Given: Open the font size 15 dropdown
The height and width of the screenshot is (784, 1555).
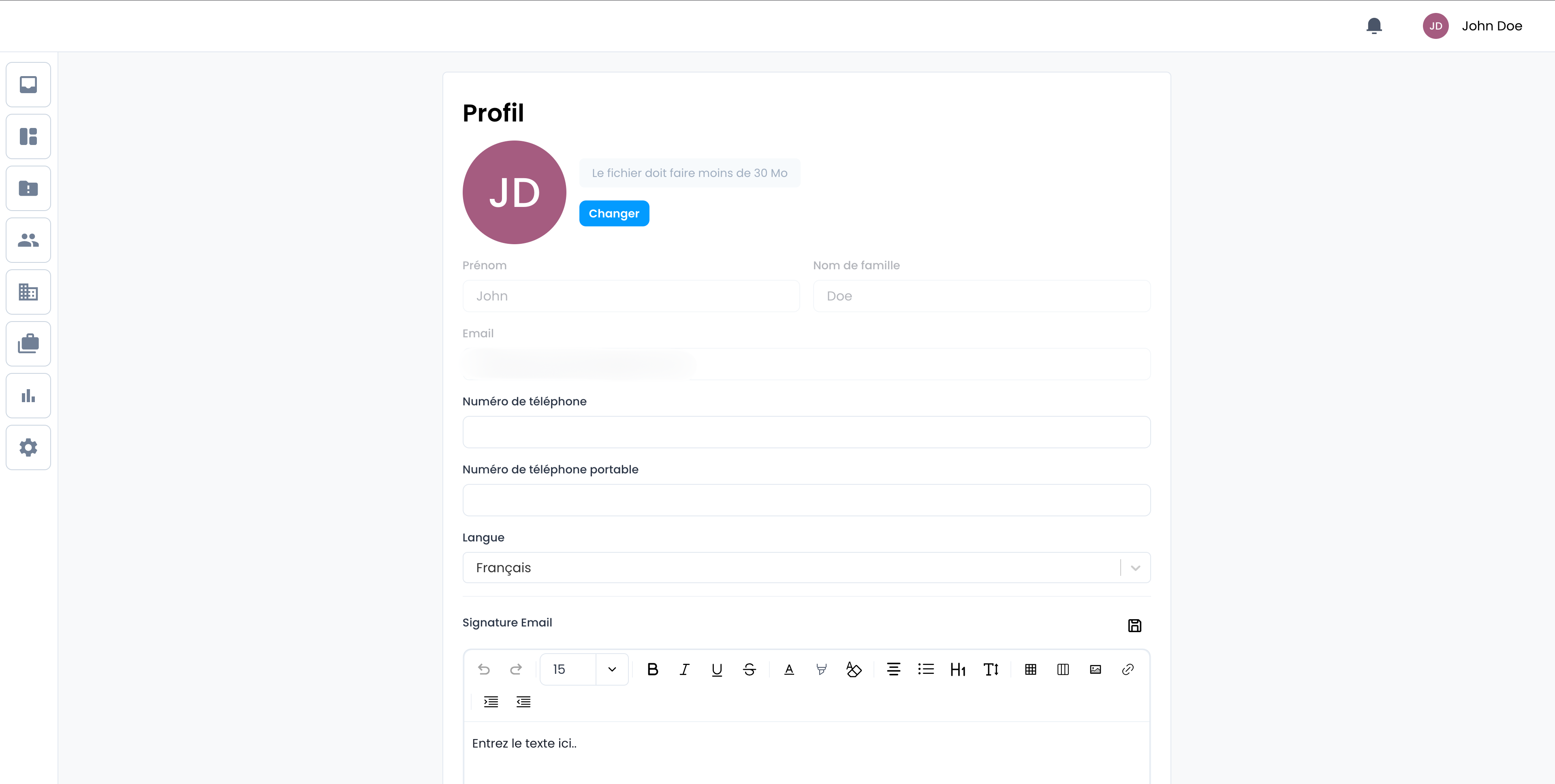Looking at the screenshot, I should click(x=611, y=669).
